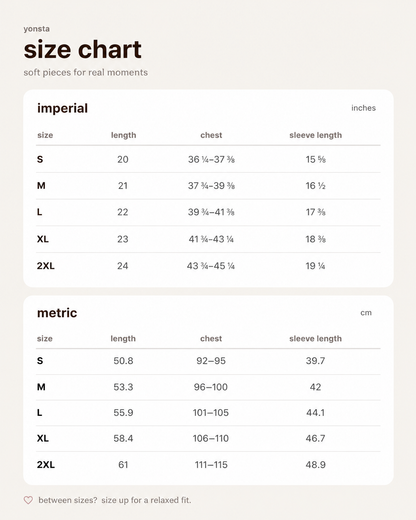The width and height of the screenshot is (416, 520).
Task: Select size 2XL row in imperial table
Action: coord(208,266)
